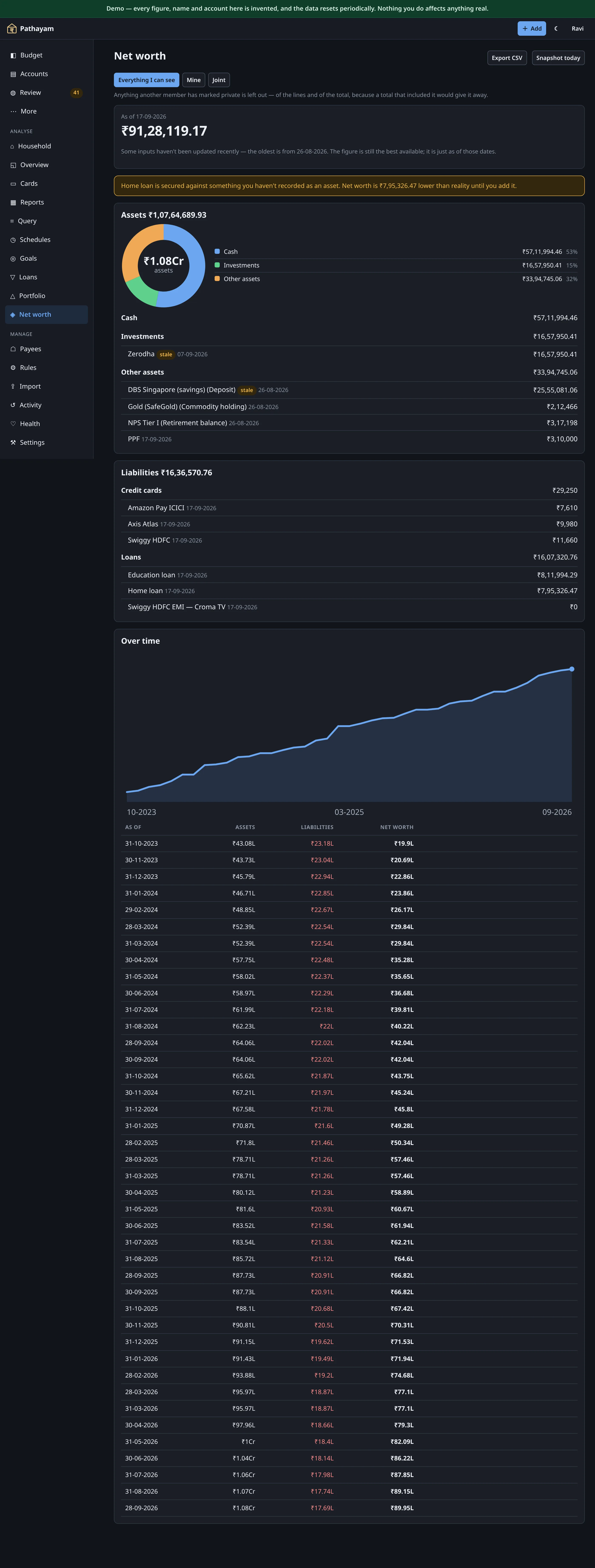Export net worth as CSV
Image resolution: width=595 pixels, height=1568 pixels.
pyautogui.click(x=507, y=58)
